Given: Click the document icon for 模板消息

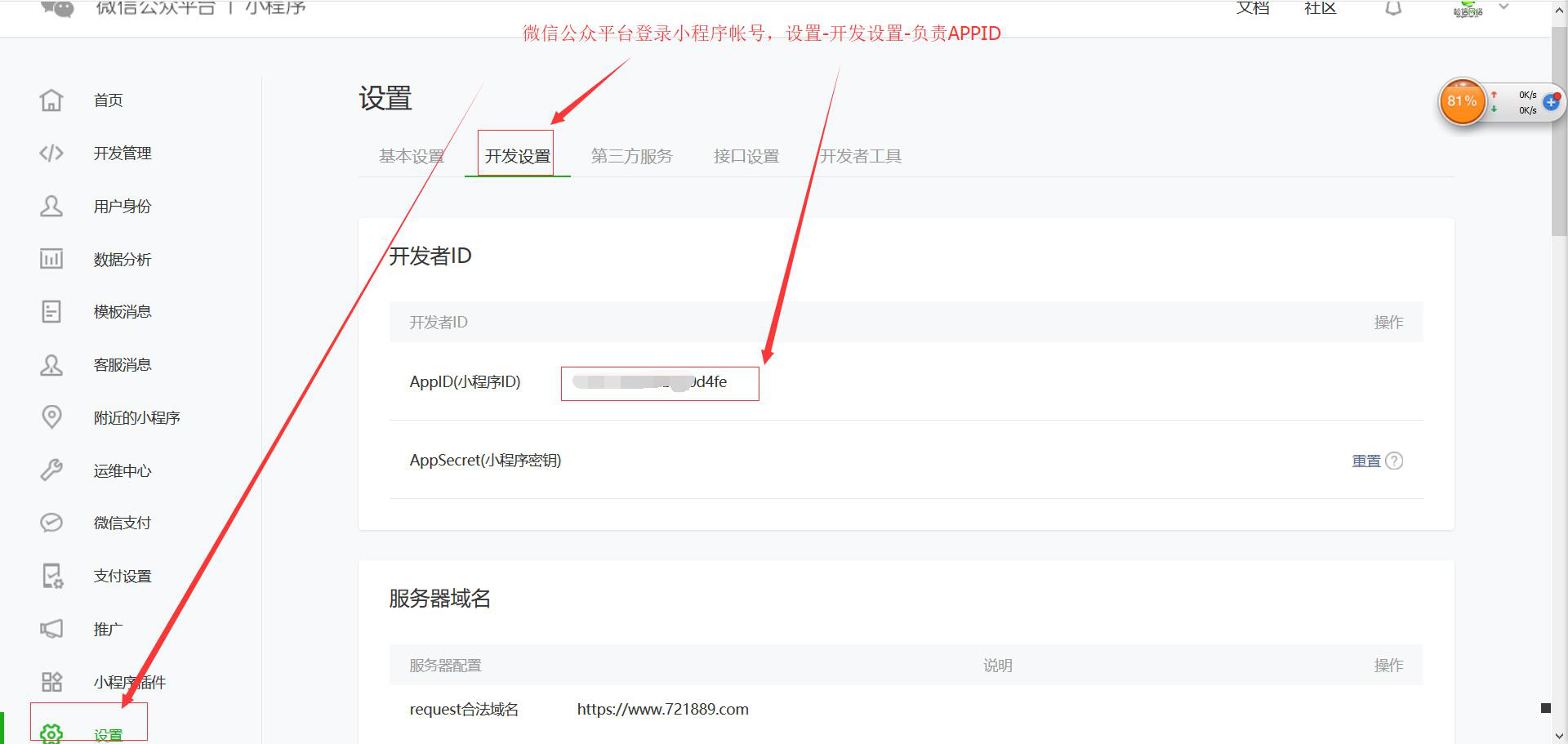Looking at the screenshot, I should tap(51, 311).
